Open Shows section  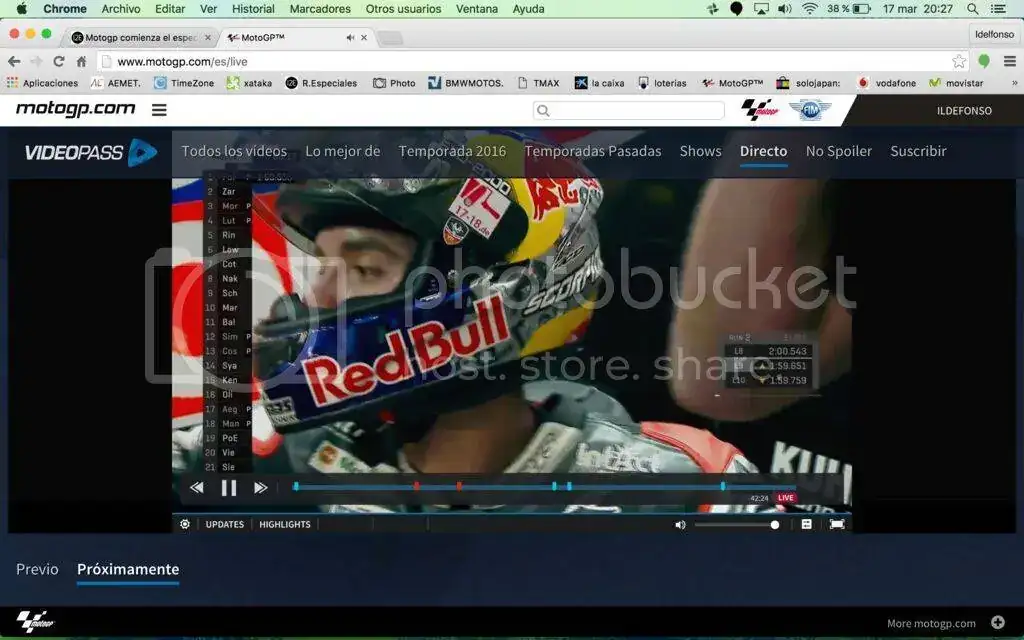701,152
